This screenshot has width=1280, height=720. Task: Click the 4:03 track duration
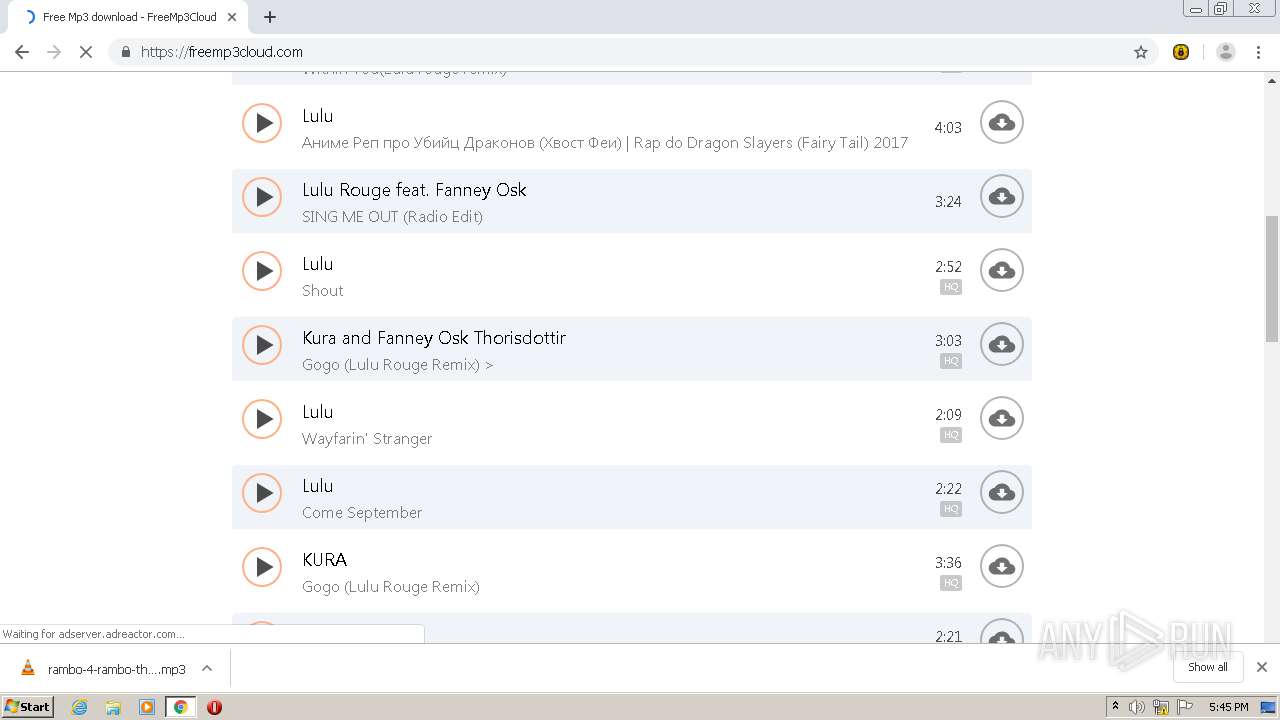coord(948,127)
